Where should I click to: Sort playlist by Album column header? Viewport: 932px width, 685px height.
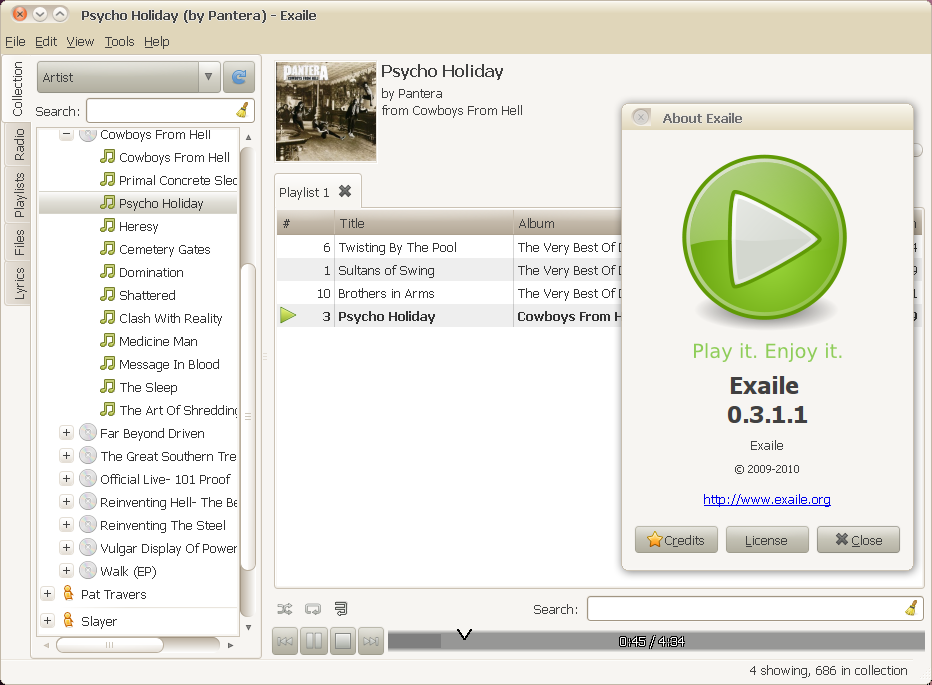pos(568,224)
